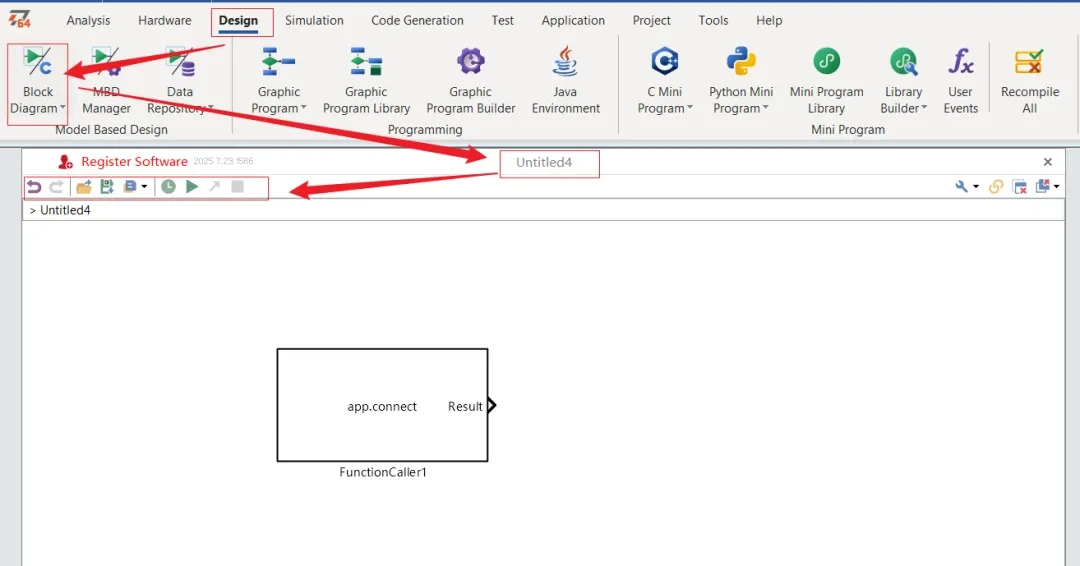
Task: Click the green save diagram icon
Action: click(107, 187)
